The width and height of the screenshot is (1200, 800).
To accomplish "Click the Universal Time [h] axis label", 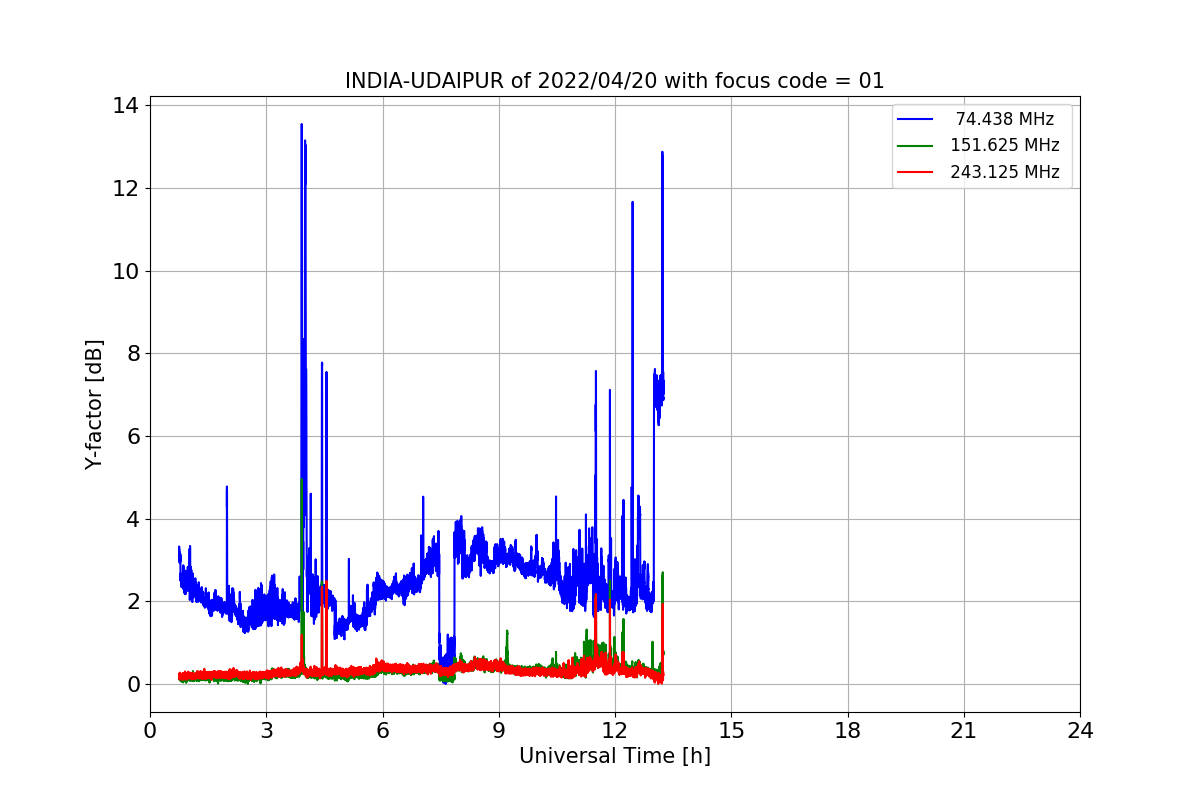I will pyautogui.click(x=614, y=756).
